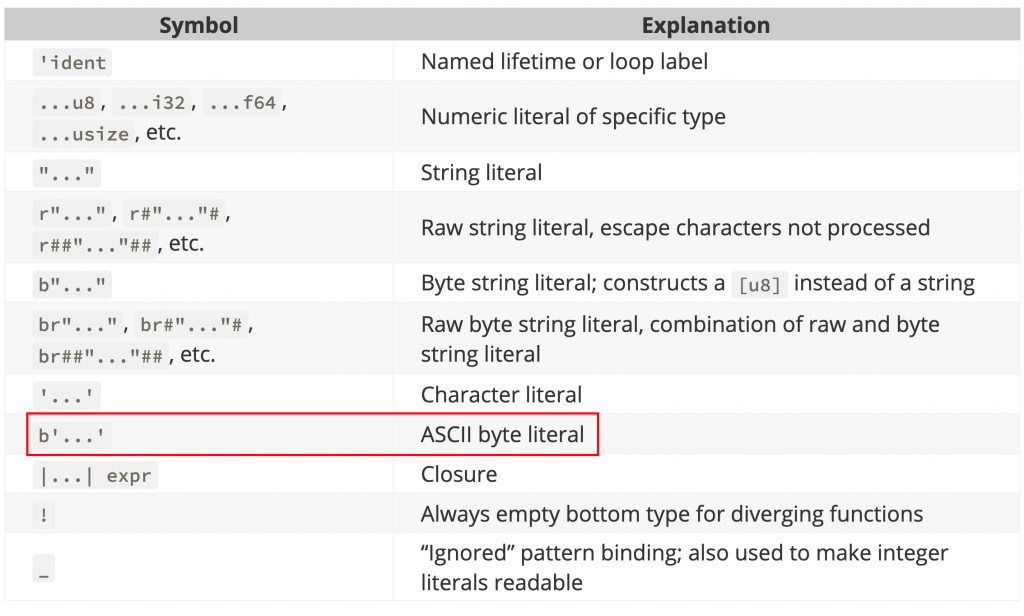Click the r##"..."## code snippet
The width and height of the screenshot is (1024, 616).
(x=97, y=243)
